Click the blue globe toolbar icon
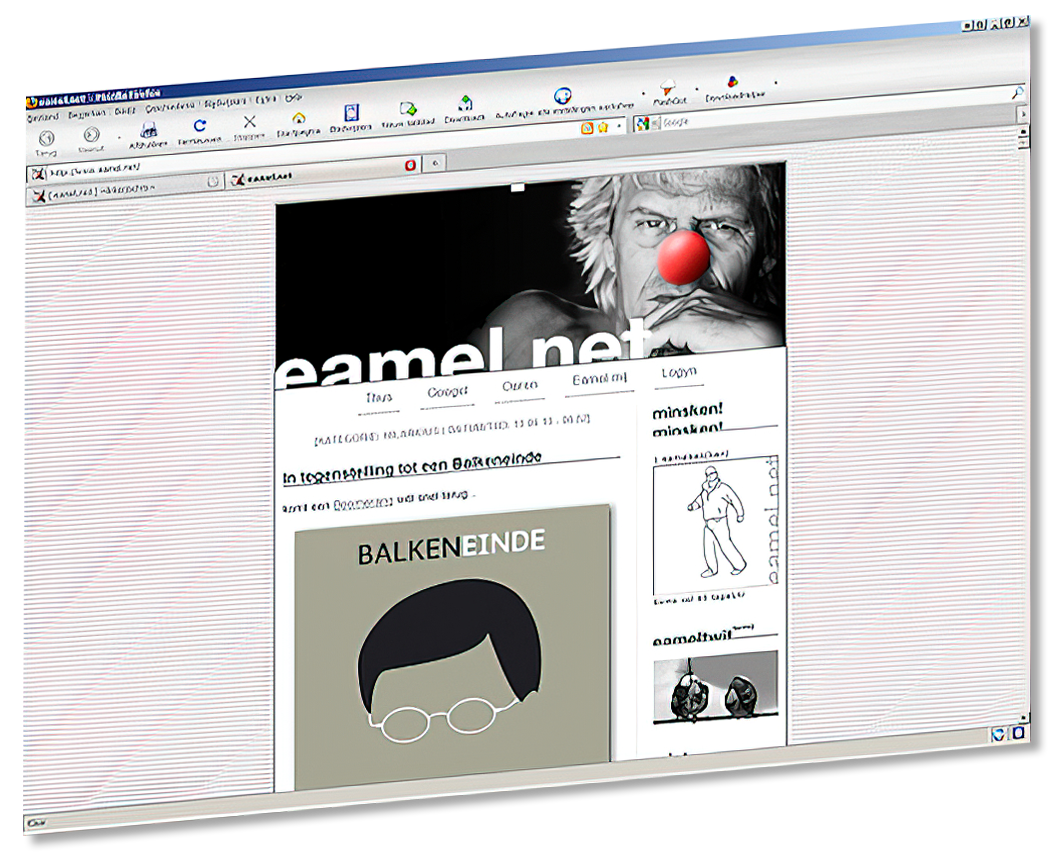Screen dimensions: 1056x853 [562, 96]
